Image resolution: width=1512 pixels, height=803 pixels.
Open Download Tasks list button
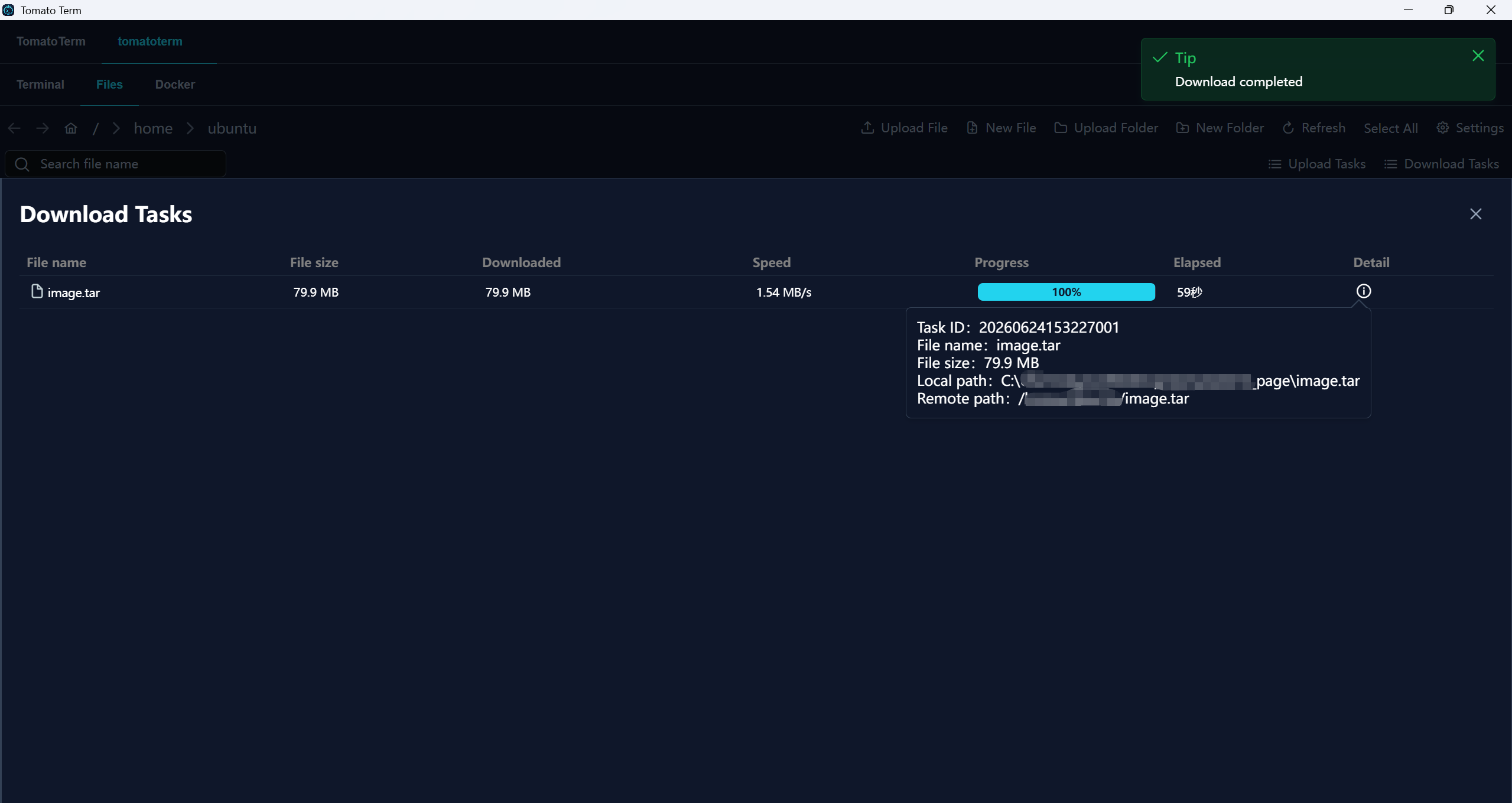pyautogui.click(x=1441, y=164)
